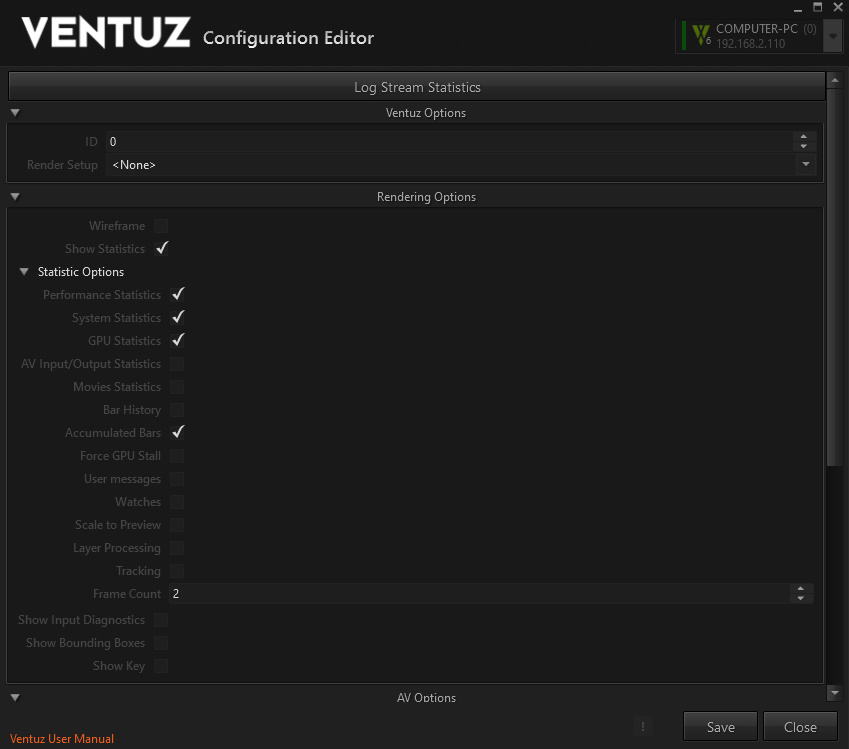Click the Log Stream Statistics header bar
The width and height of the screenshot is (849, 749).
(417, 87)
